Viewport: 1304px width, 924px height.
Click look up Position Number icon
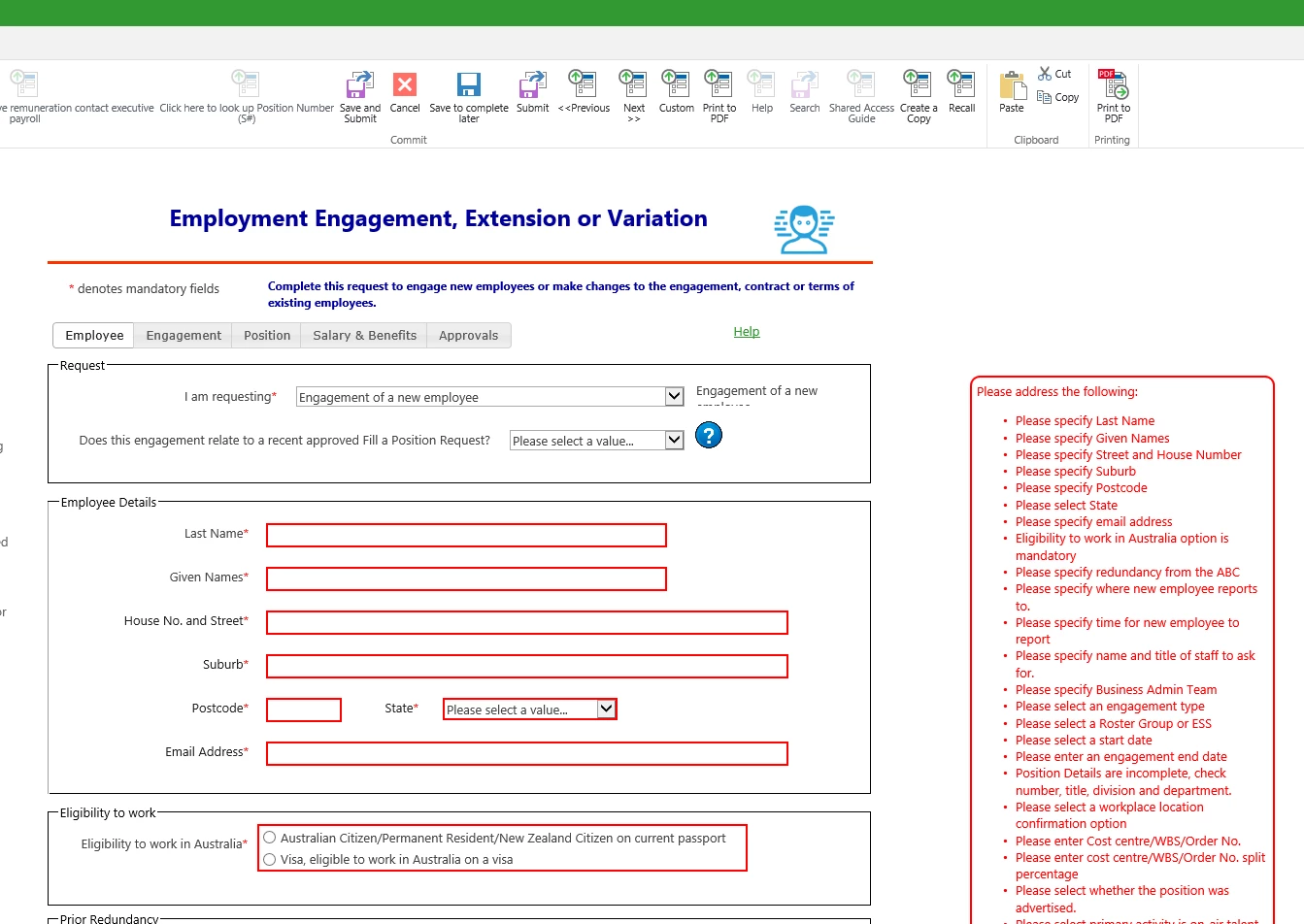pos(246,83)
